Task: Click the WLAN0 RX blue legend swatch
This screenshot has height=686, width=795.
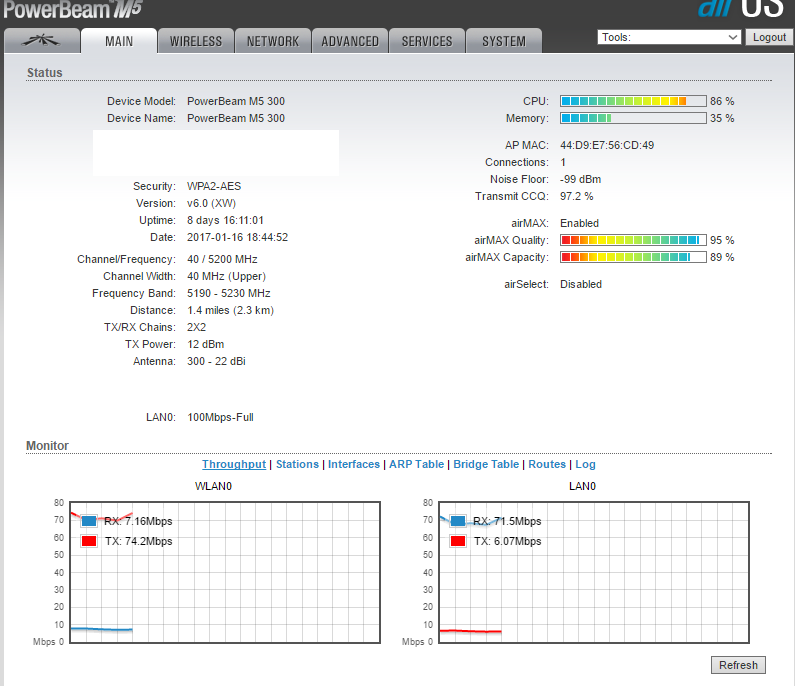Action: pyautogui.click(x=89, y=521)
